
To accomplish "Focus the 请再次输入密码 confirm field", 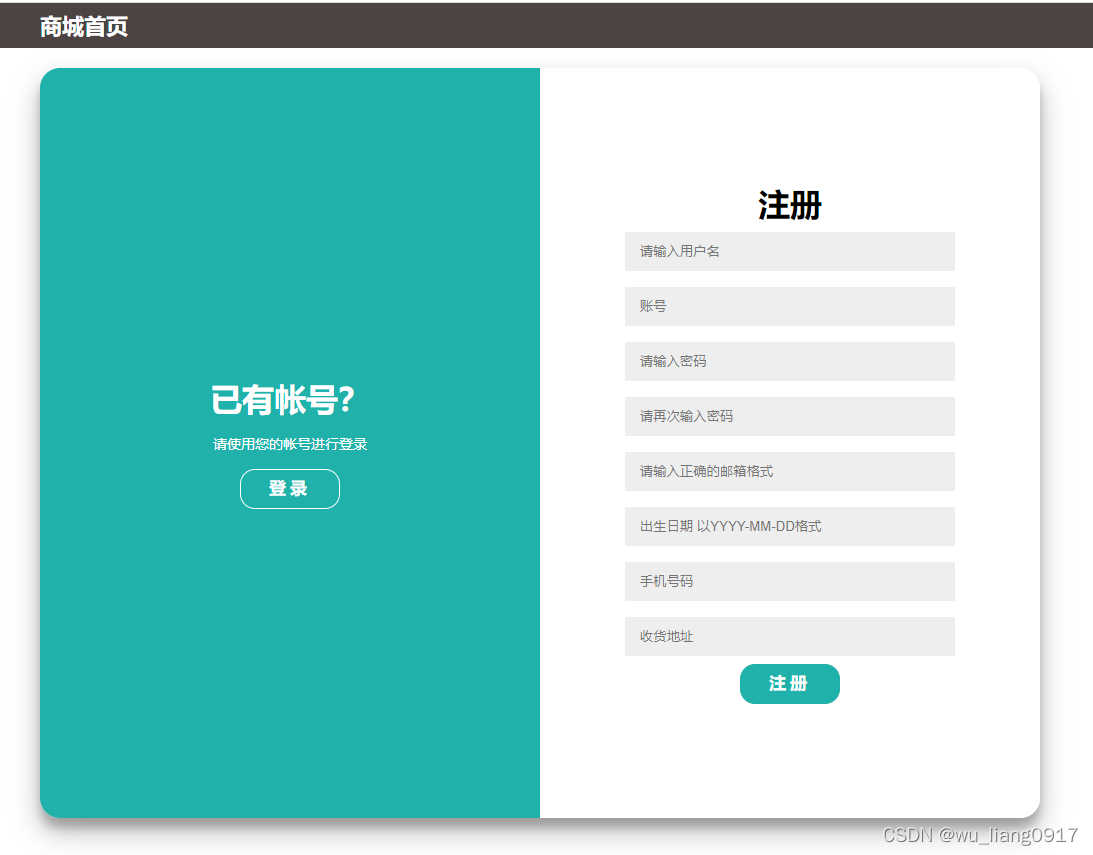I will (x=790, y=416).
